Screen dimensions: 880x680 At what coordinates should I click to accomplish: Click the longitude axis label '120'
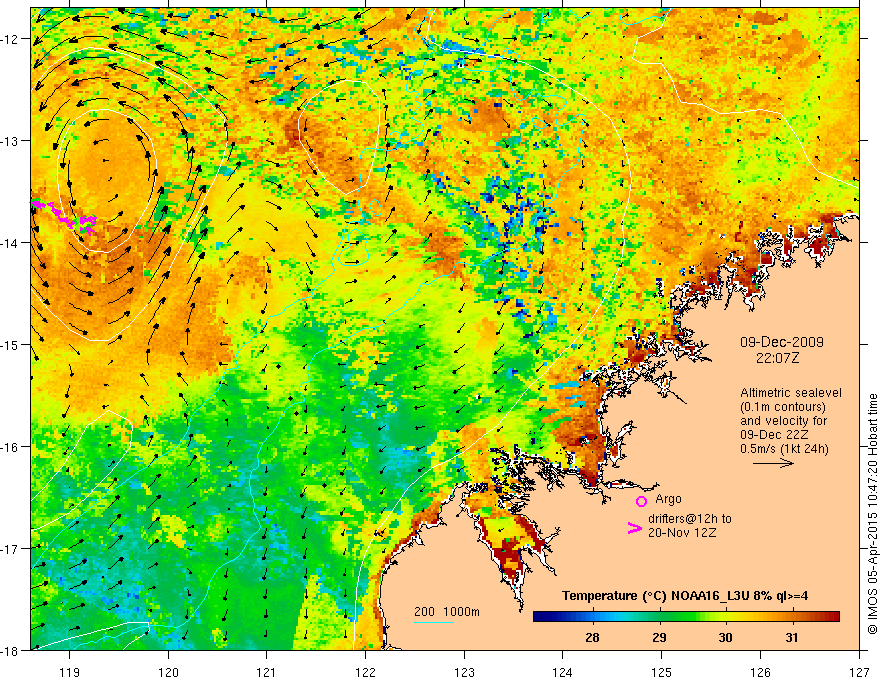168,672
